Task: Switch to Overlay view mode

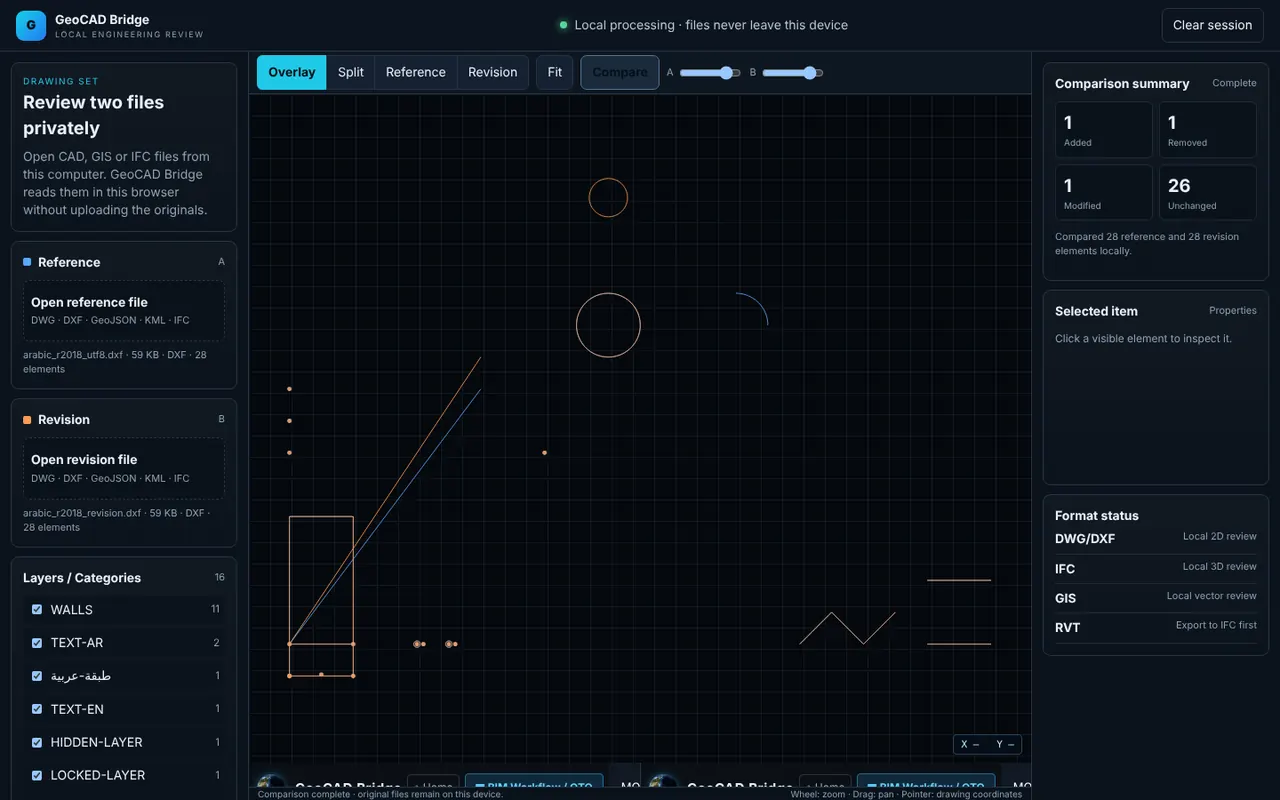Action: tap(292, 72)
